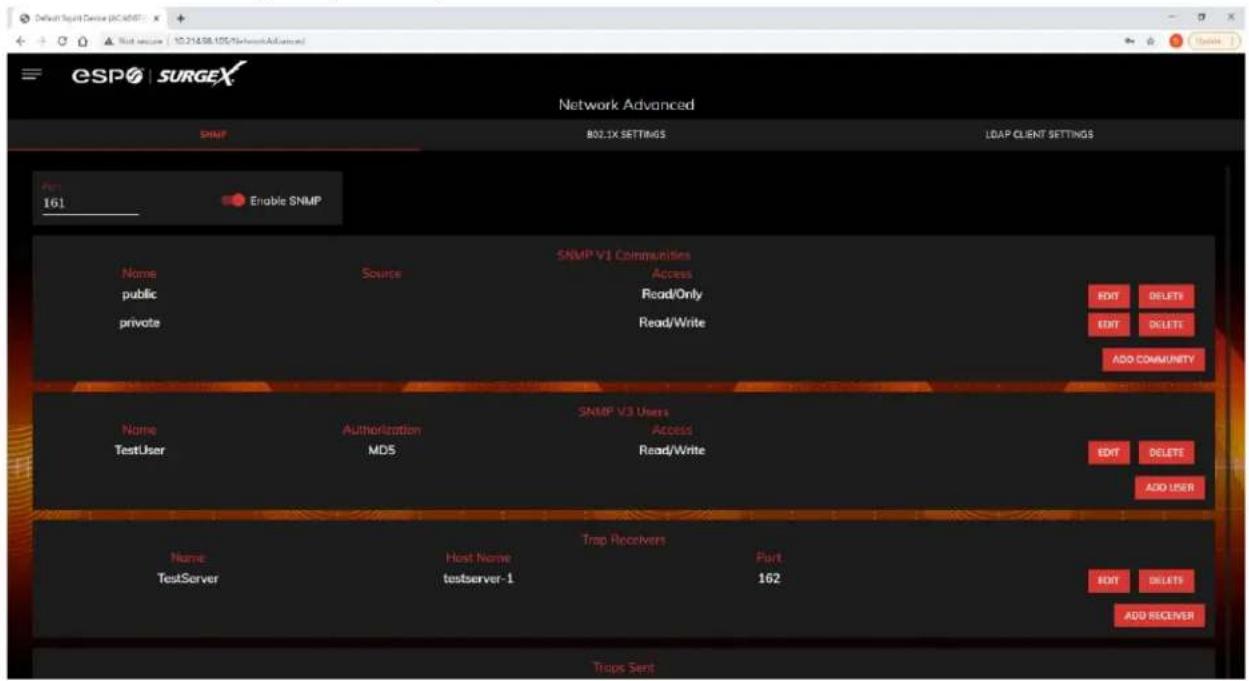
Task: Edit the private community
Action: pyautogui.click(x=1108, y=324)
